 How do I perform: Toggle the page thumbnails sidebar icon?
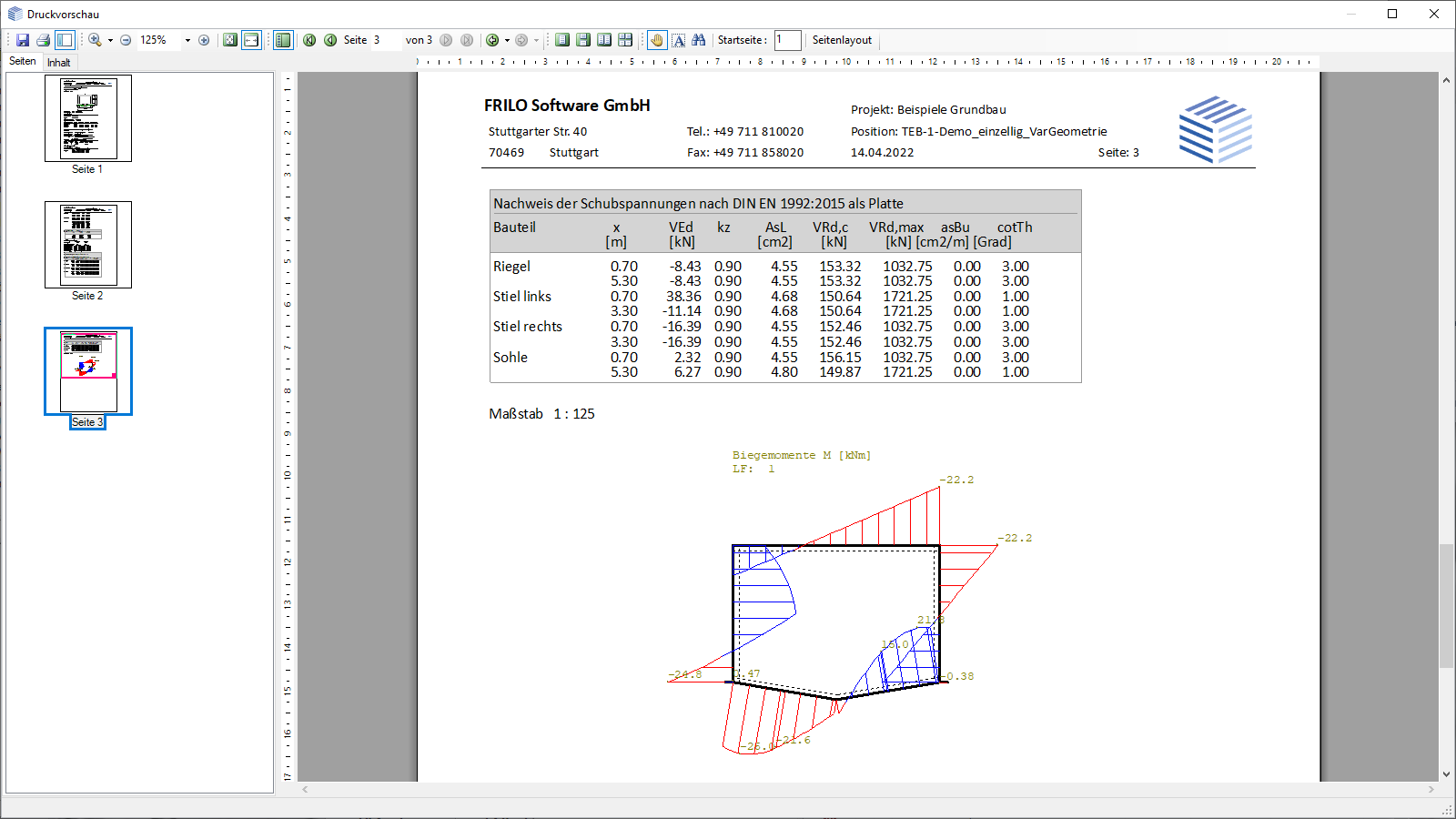(64, 40)
